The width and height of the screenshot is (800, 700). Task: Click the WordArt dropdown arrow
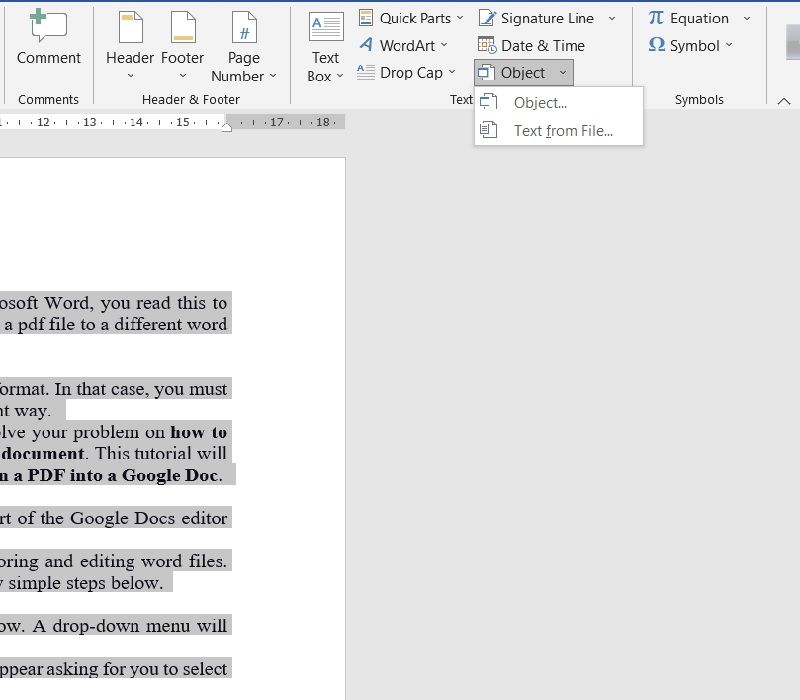444,45
